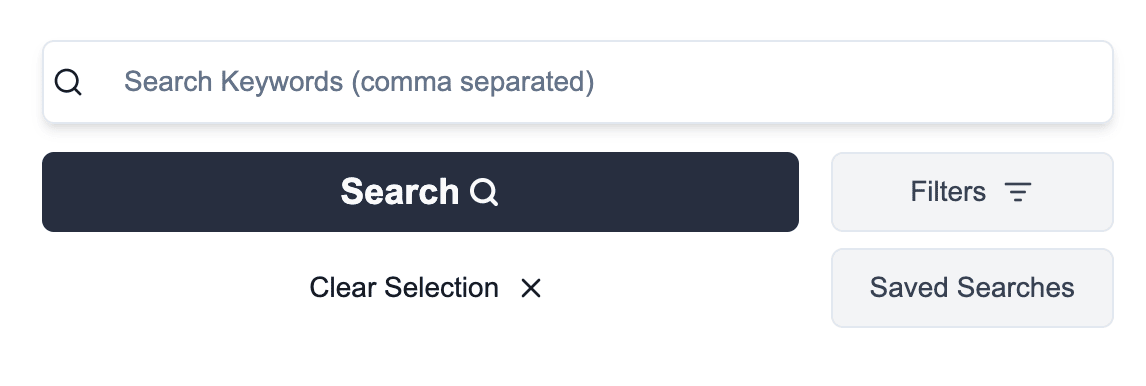1146x386 pixels.
Task: Click the word Search on the dark button
Action: click(400, 192)
